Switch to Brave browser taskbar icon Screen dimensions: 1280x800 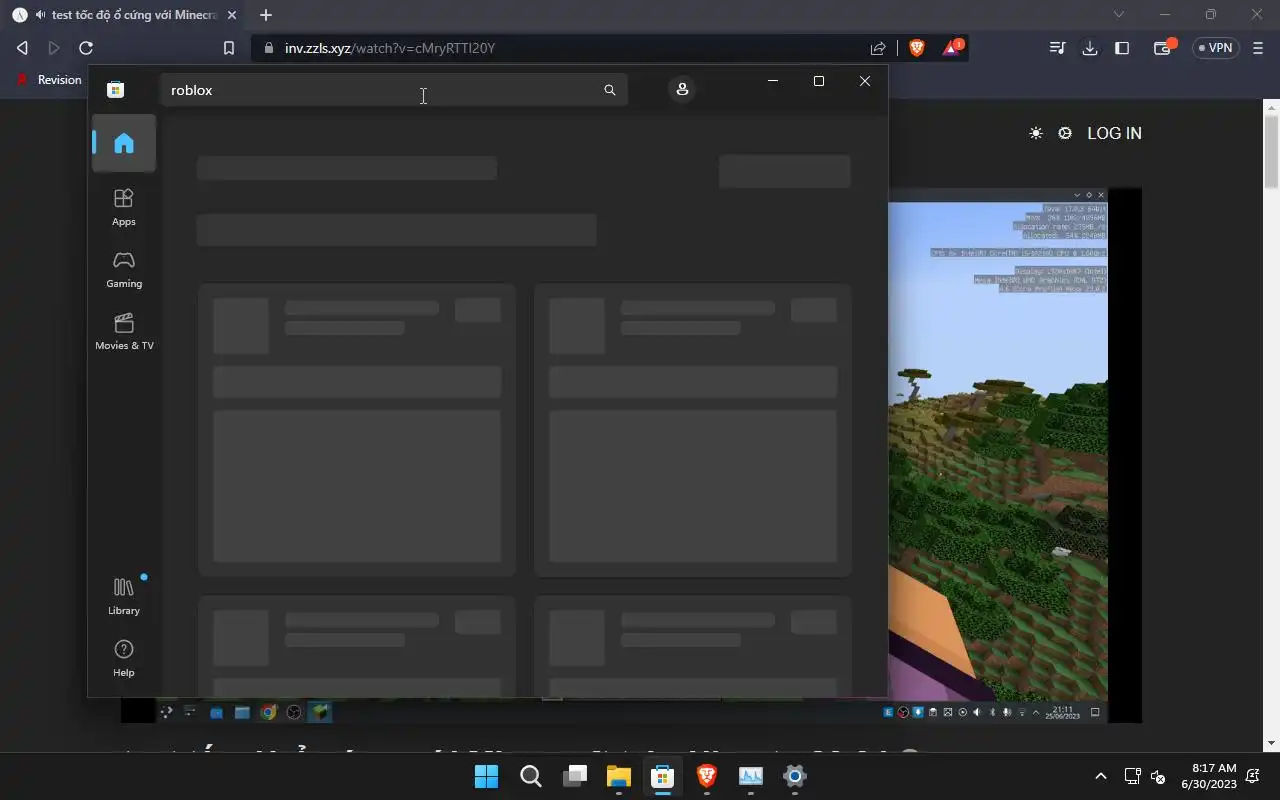point(707,776)
